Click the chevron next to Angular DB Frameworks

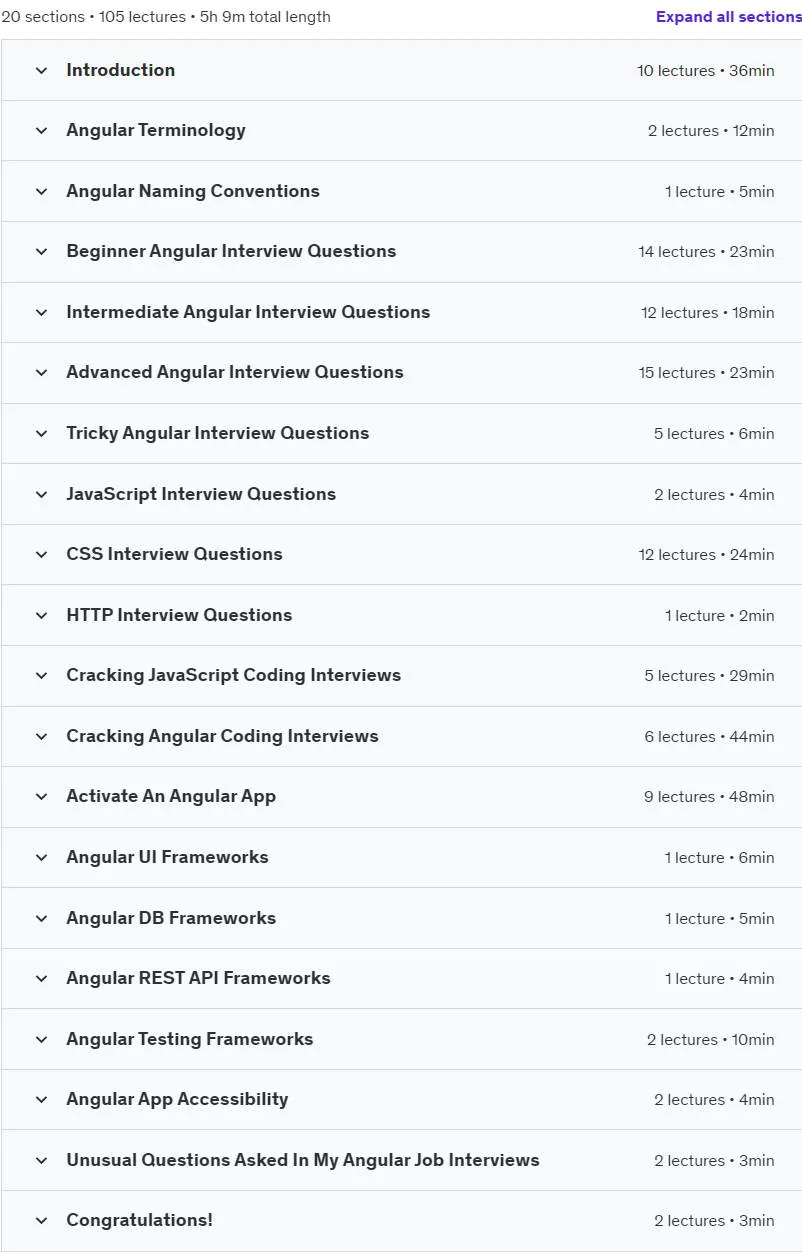pos(41,918)
